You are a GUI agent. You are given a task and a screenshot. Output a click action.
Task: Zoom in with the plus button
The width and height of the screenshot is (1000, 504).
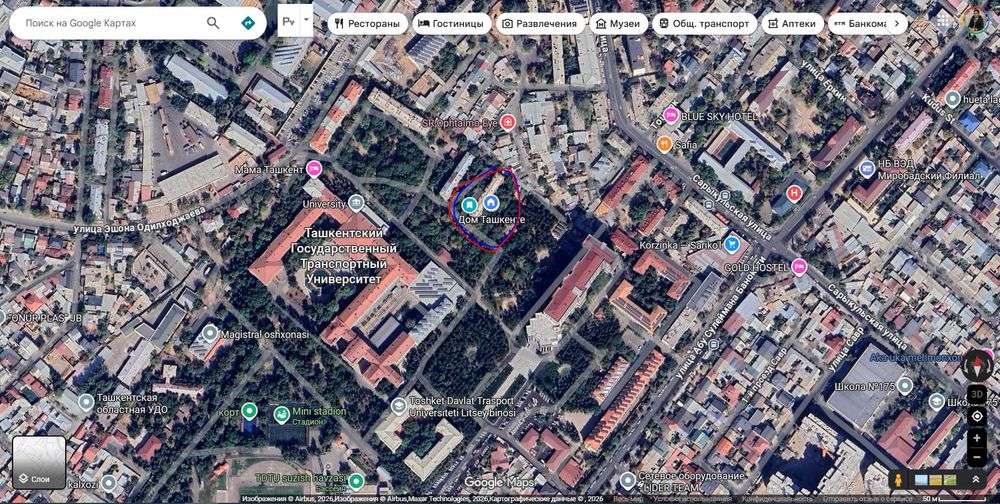(x=976, y=438)
